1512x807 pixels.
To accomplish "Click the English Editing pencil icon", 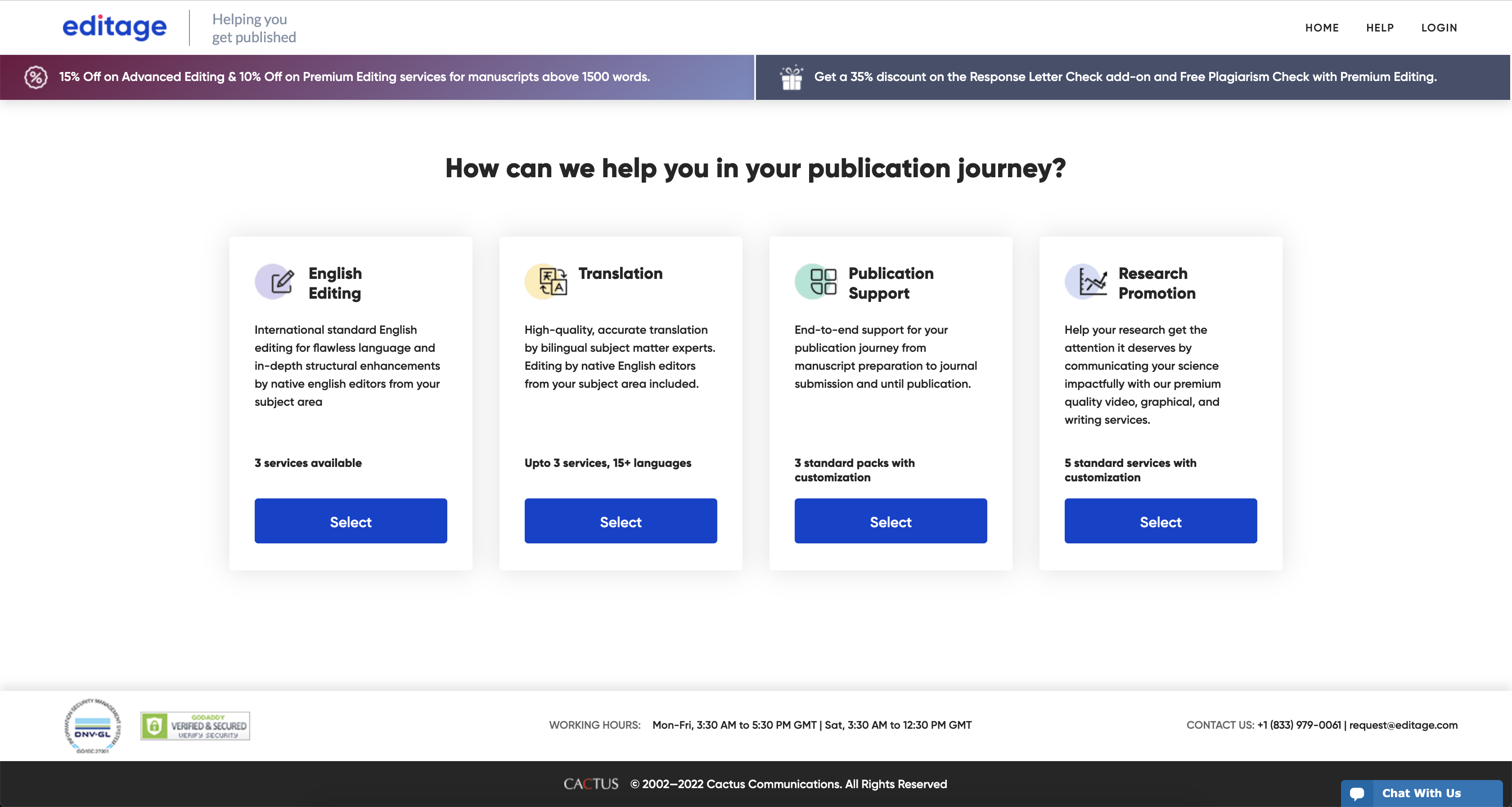I will click(274, 282).
